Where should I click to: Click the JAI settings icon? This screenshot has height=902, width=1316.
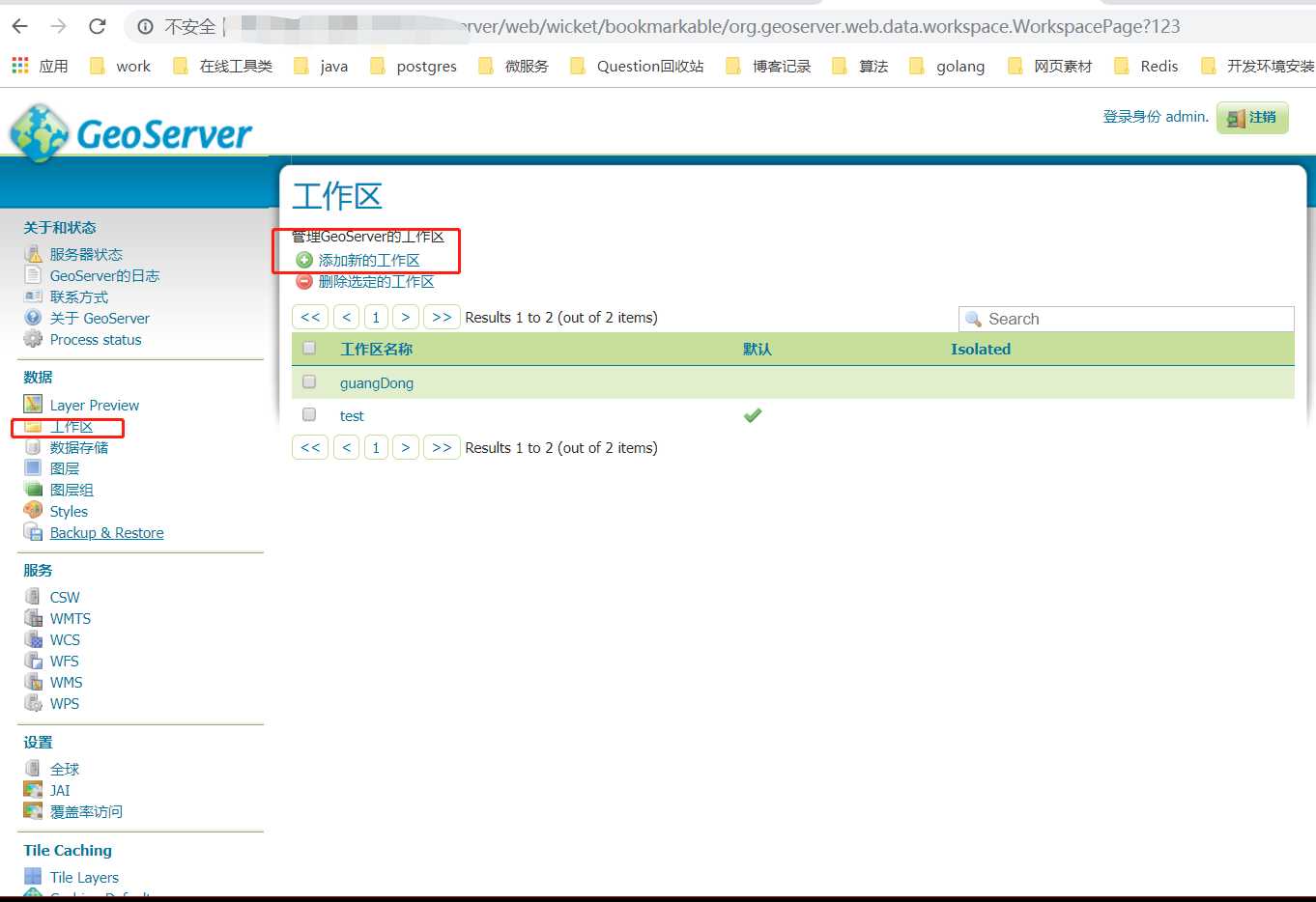[33, 790]
